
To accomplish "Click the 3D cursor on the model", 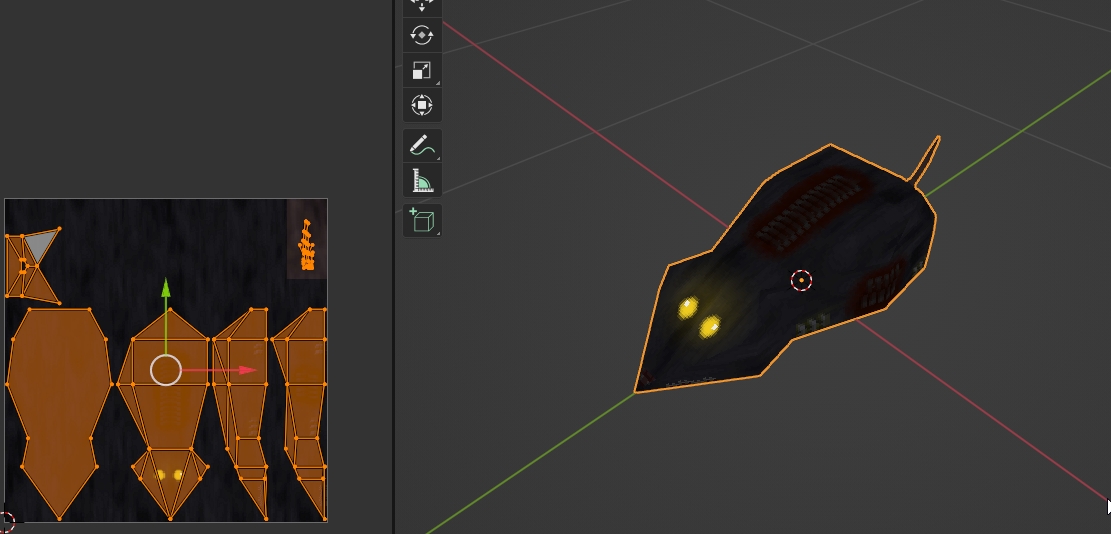I will click(x=801, y=281).
